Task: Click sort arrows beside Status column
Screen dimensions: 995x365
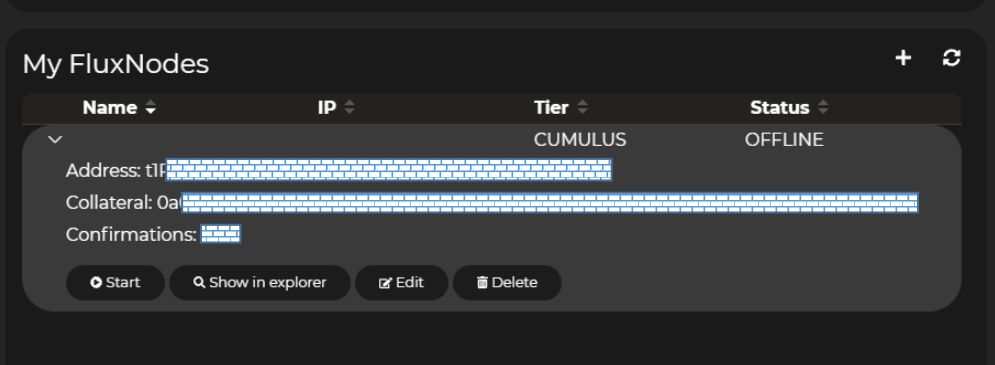Action: click(x=823, y=108)
